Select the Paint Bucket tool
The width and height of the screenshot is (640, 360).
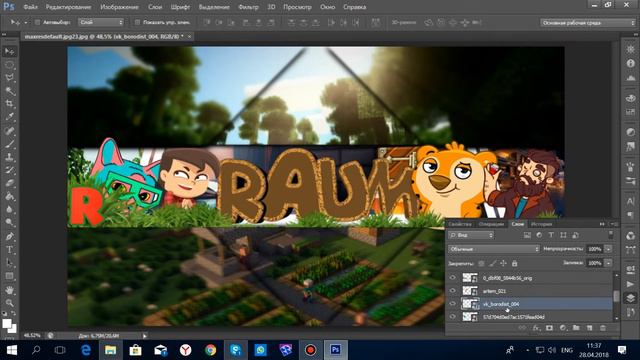(x=9, y=196)
